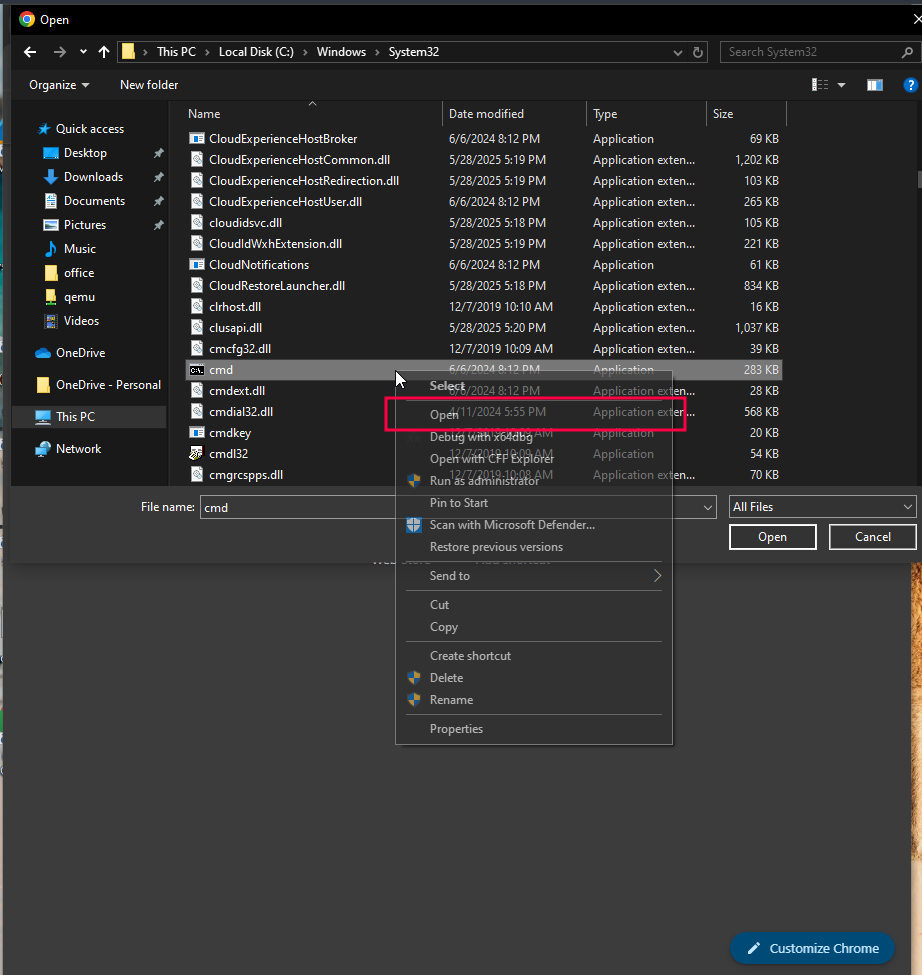
Task: Click the Back navigation arrow
Action: pyautogui.click(x=30, y=52)
